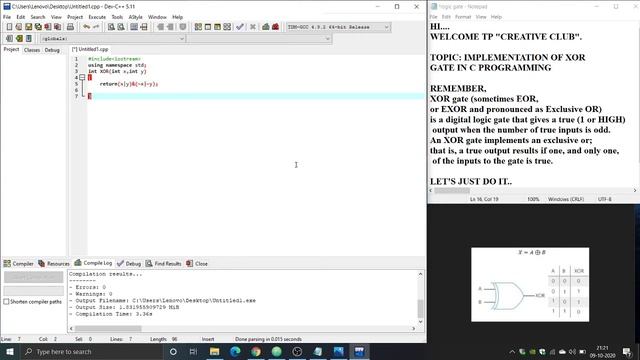Select the Untitled1.cpp editor tab
The width and height of the screenshot is (640, 360).
click(90, 49)
